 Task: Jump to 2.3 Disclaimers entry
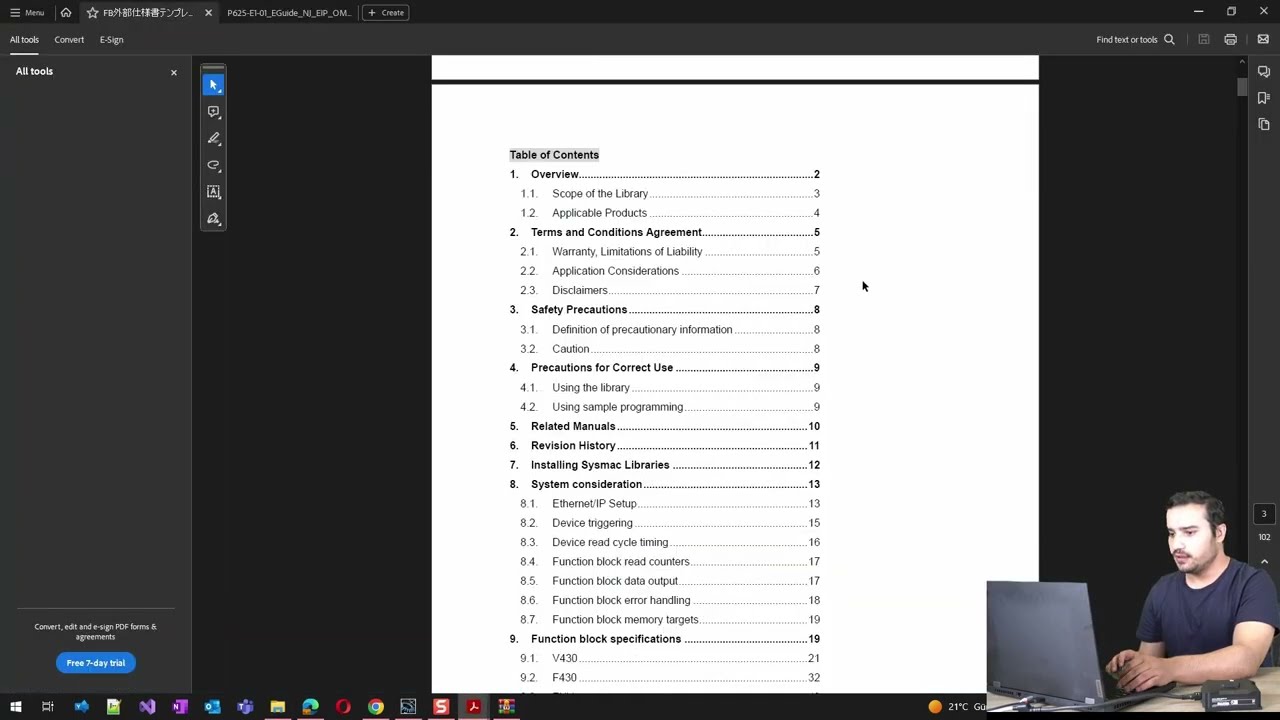669,290
